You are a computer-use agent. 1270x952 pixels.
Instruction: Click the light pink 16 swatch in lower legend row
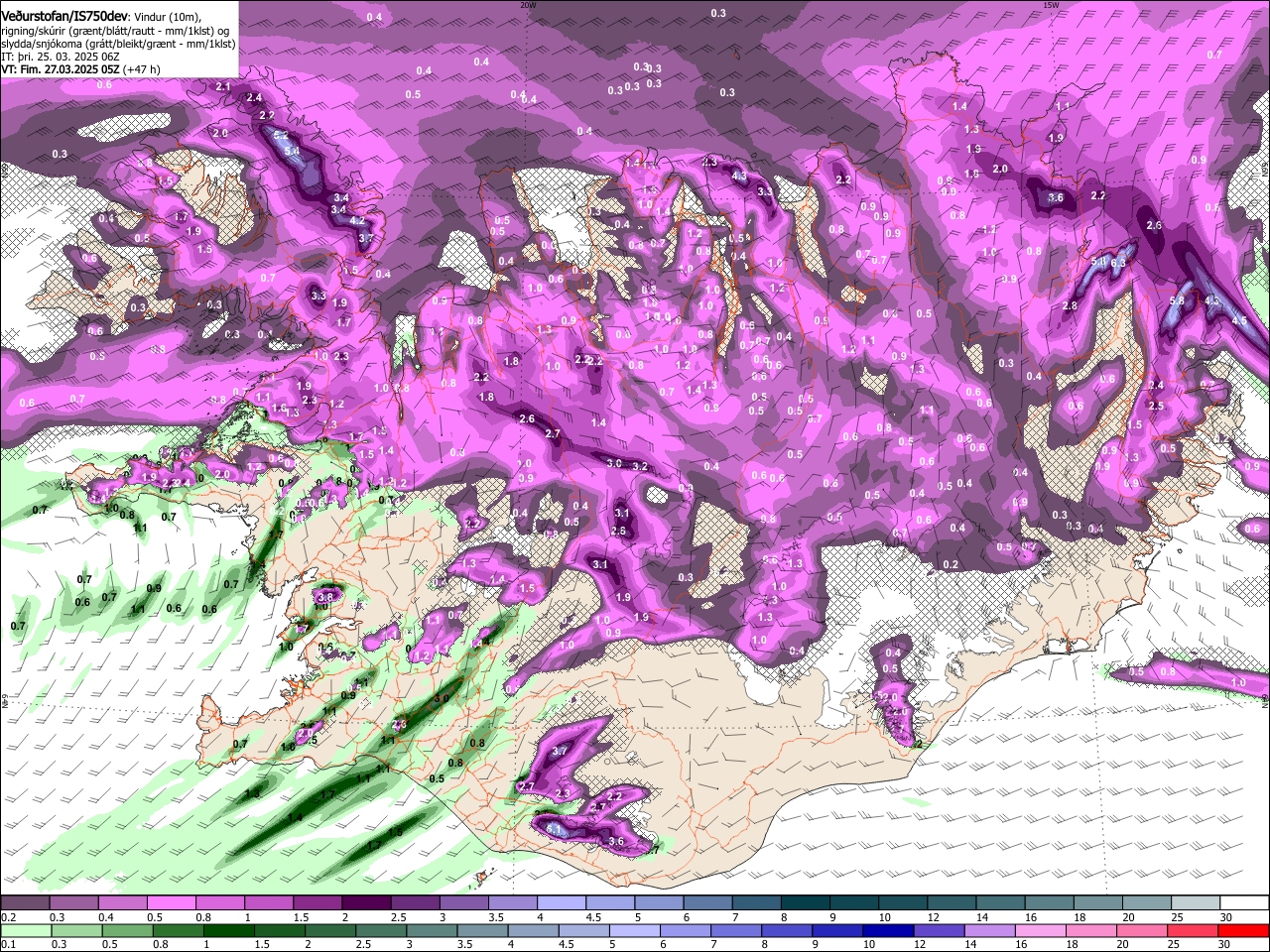click(1040, 931)
